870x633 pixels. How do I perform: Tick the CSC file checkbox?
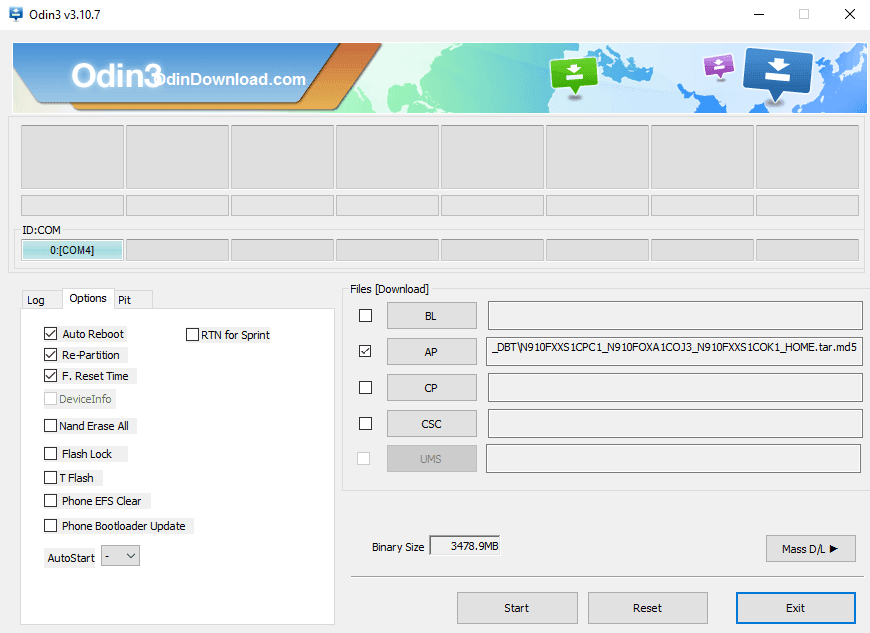pyautogui.click(x=365, y=423)
